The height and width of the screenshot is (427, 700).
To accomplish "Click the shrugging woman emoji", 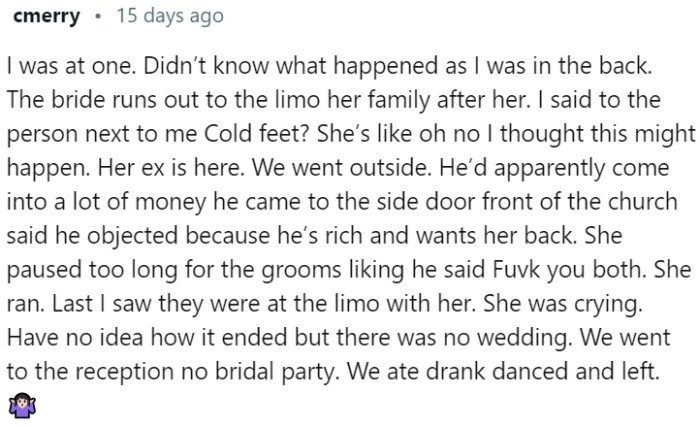I will [19, 407].
